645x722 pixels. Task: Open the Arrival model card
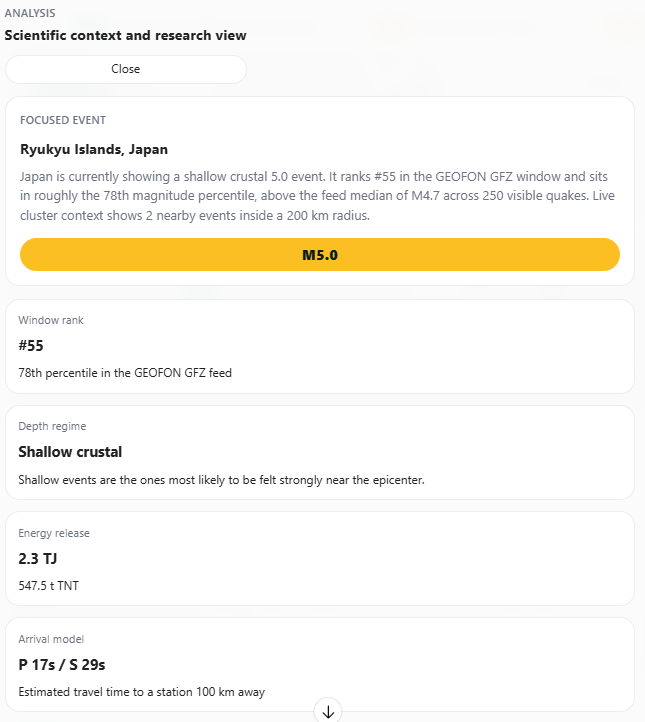320,663
